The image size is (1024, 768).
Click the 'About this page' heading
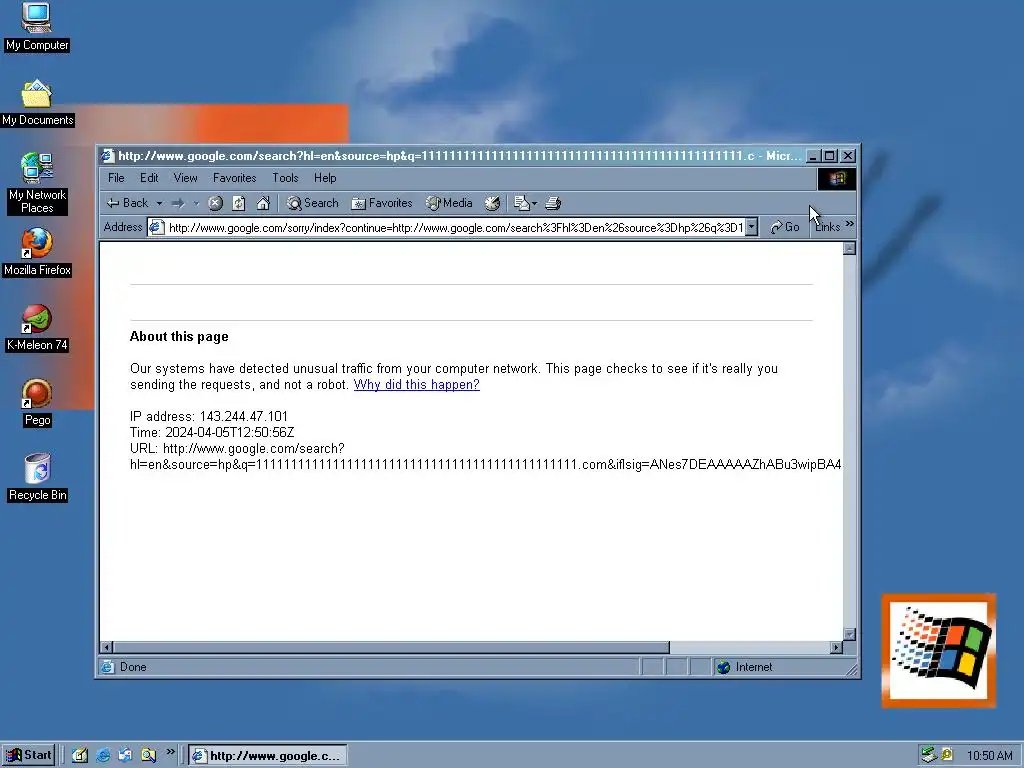[179, 336]
